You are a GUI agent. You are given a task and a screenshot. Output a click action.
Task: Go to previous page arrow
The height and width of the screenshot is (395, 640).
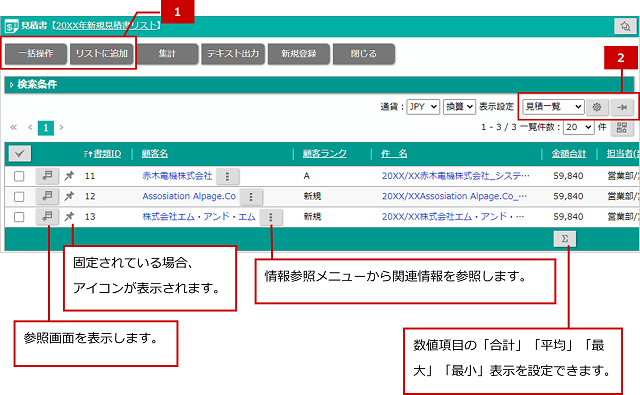pyautogui.click(x=30, y=127)
